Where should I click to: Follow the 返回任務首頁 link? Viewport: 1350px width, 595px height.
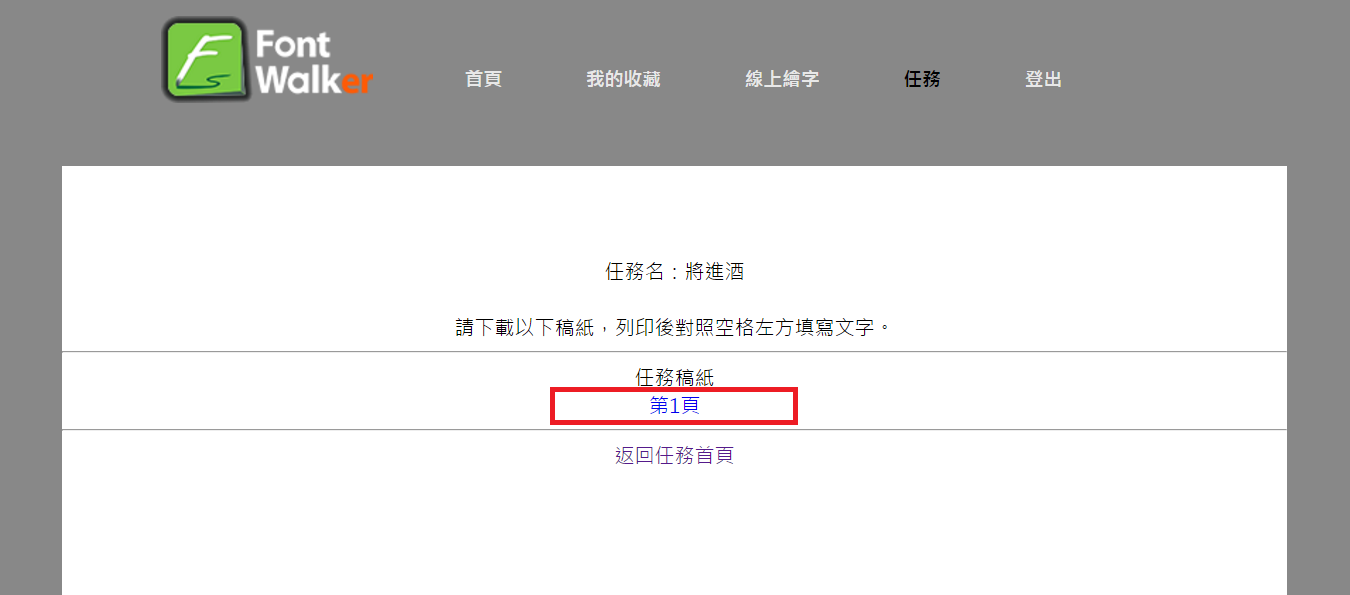pos(674,456)
